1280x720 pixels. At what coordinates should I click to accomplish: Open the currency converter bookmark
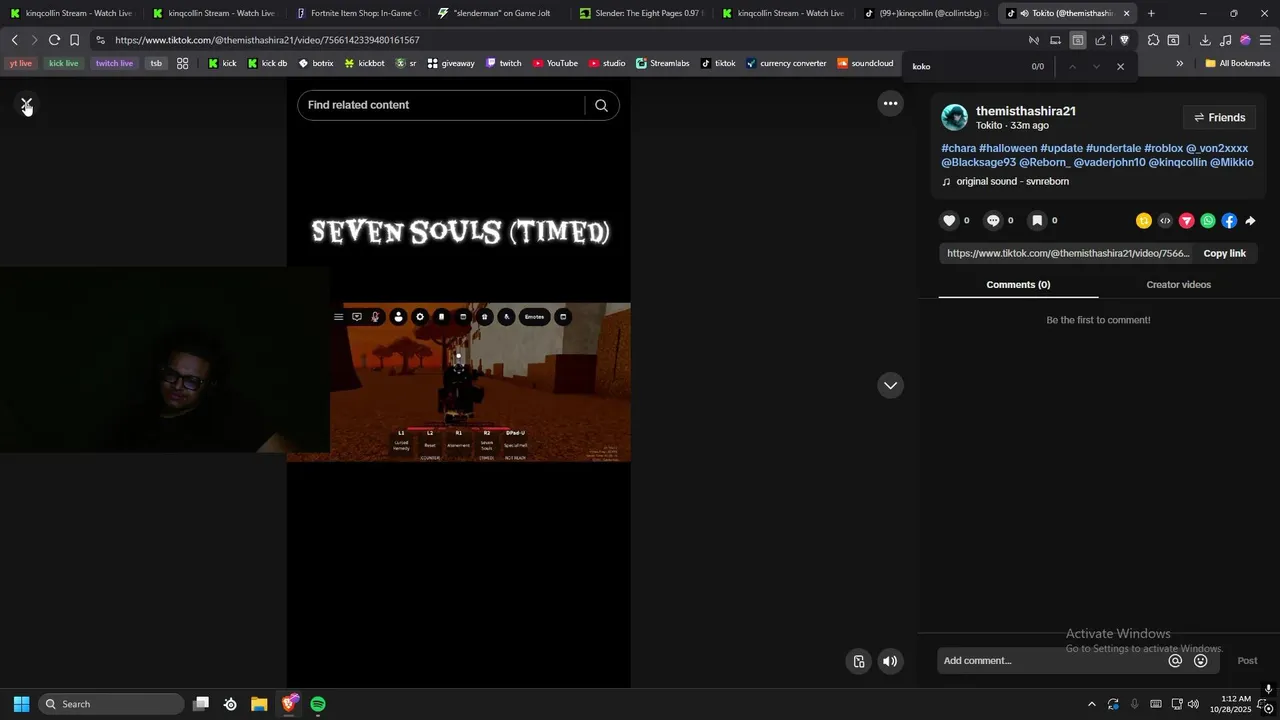787,63
